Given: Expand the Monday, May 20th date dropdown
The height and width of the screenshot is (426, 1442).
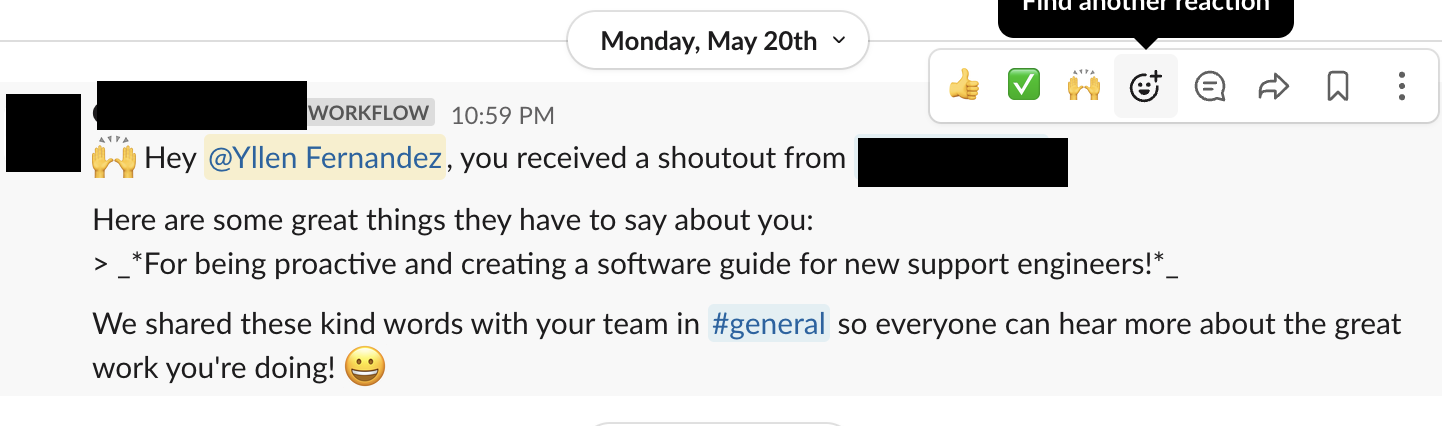Looking at the screenshot, I should (717, 41).
